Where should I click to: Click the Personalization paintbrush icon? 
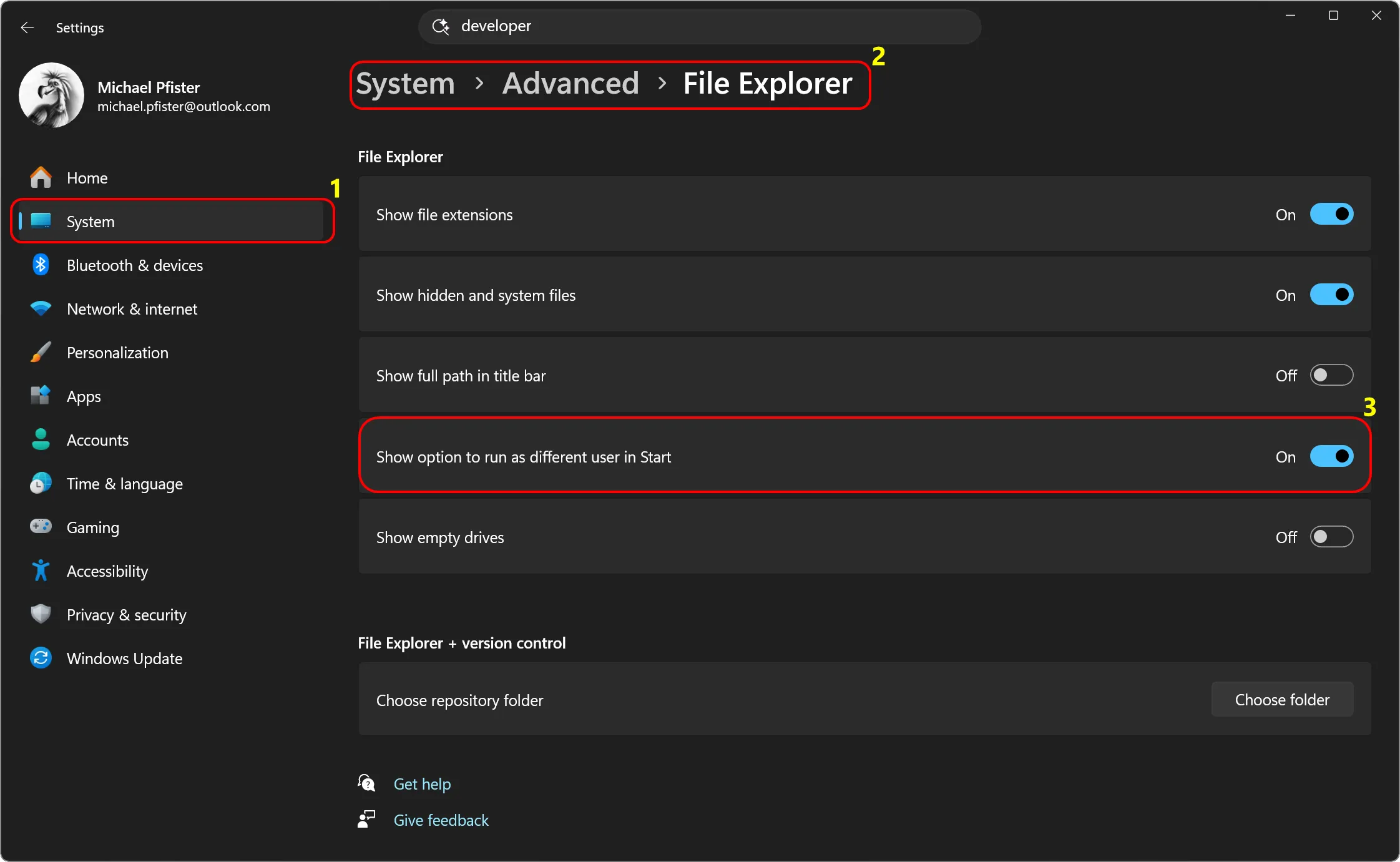click(x=41, y=352)
